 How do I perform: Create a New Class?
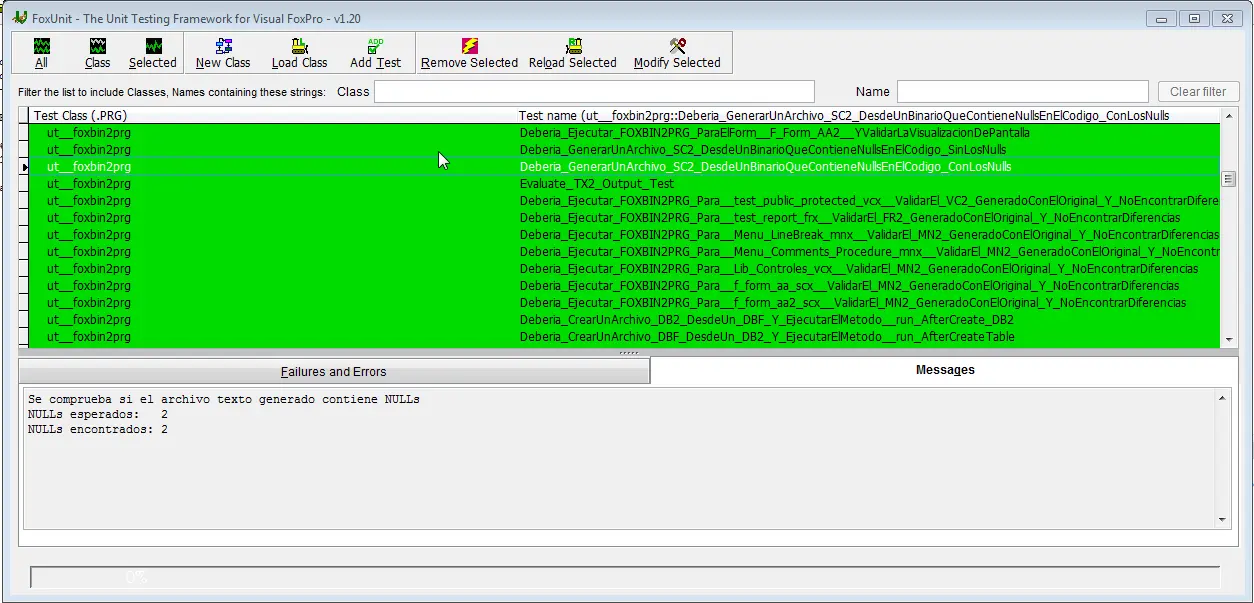tap(223, 53)
